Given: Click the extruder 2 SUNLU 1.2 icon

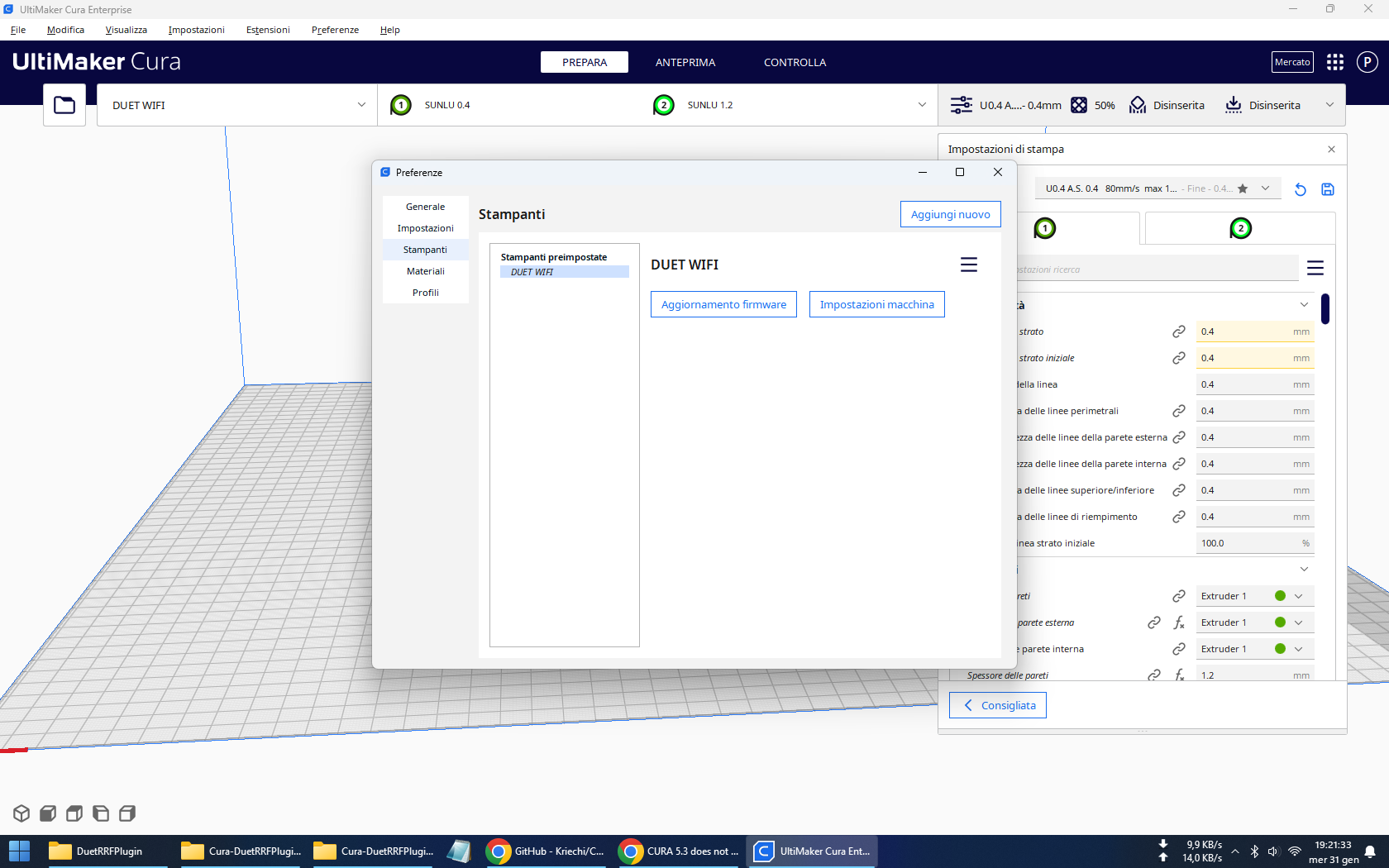Looking at the screenshot, I should (664, 105).
